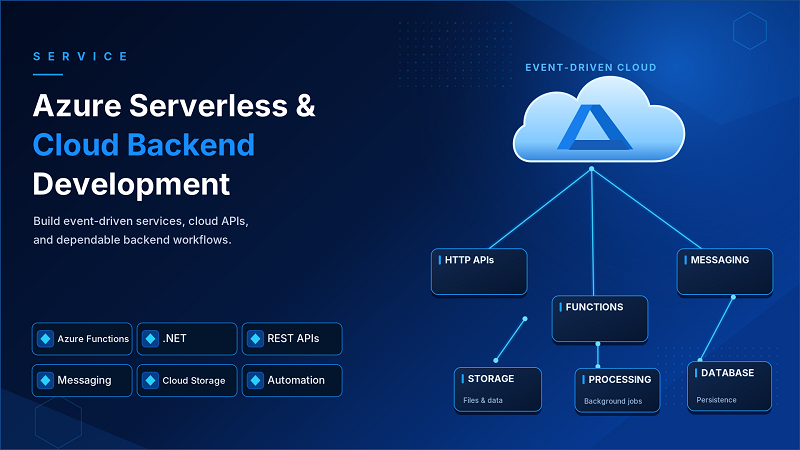Click the 'Persistence' subtitle
This screenshot has width=800, height=450.
click(x=716, y=400)
